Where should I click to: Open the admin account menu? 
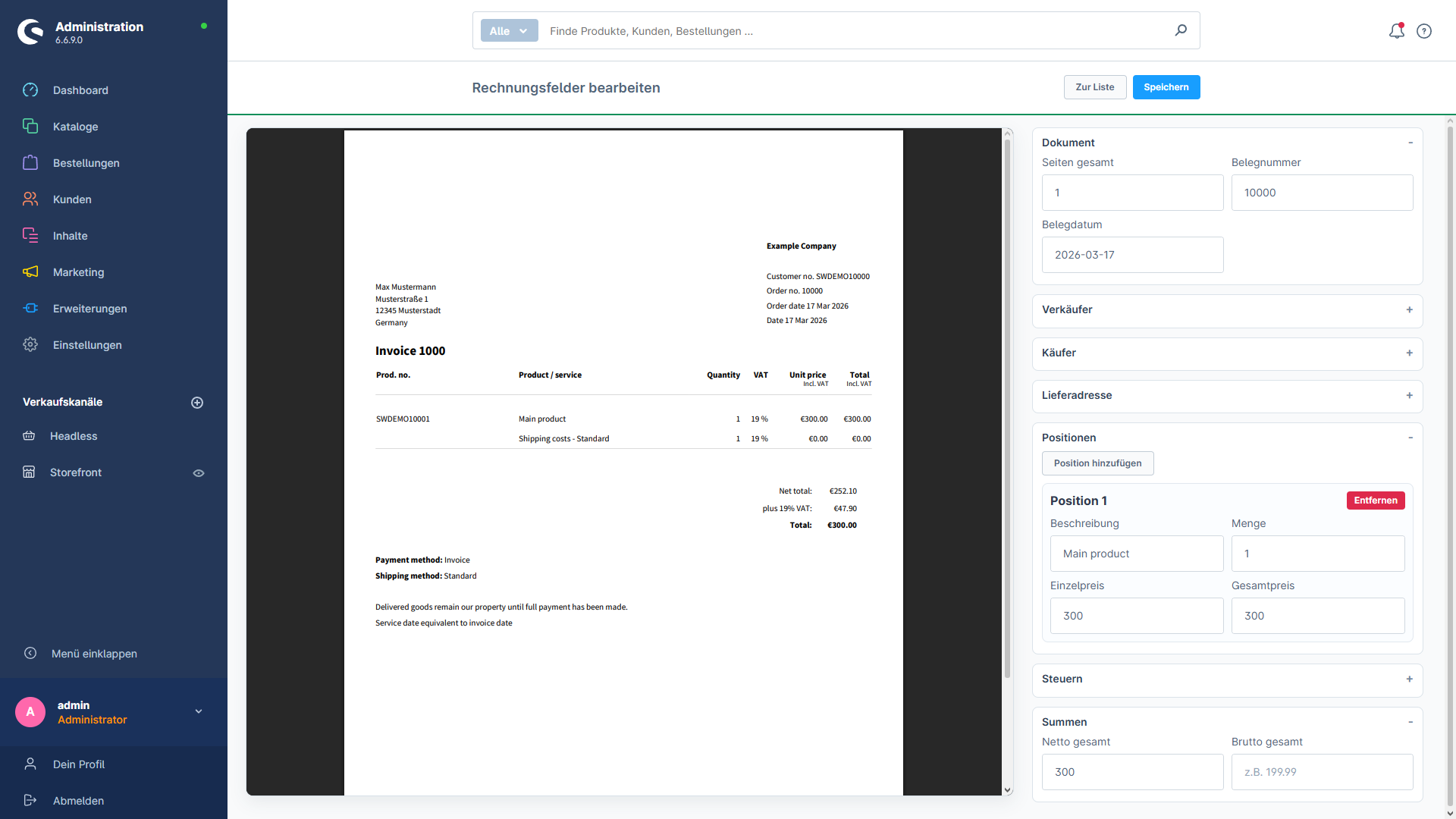pos(198,711)
